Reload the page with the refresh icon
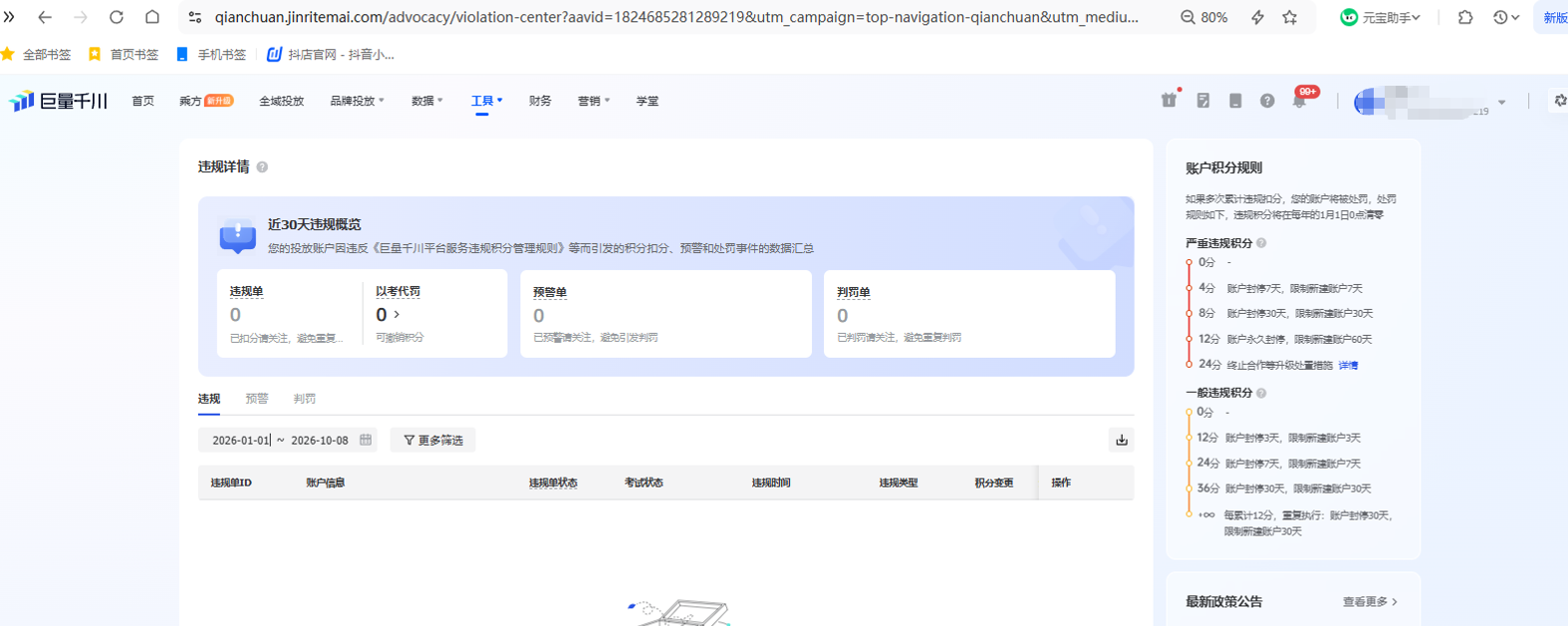The image size is (1568, 626). [117, 17]
